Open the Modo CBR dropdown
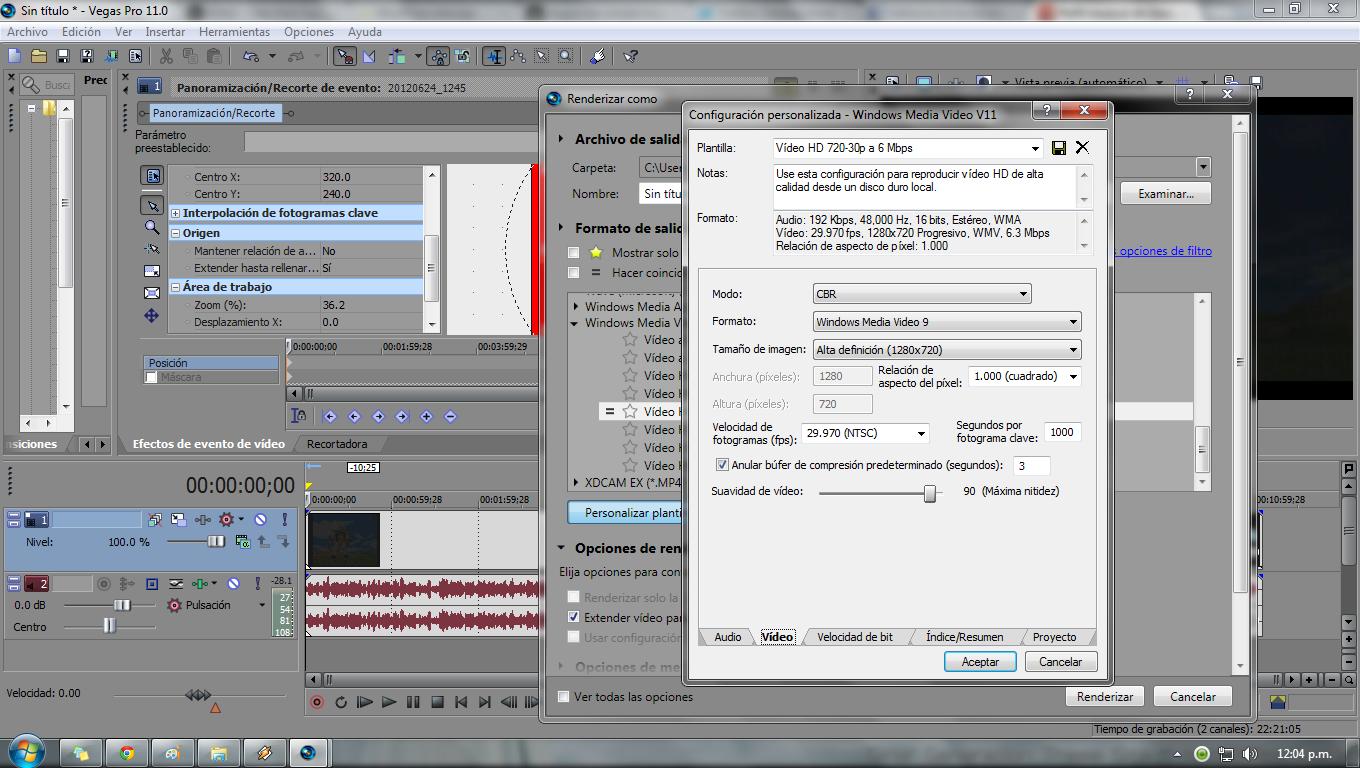This screenshot has height=768, width=1360. coord(922,294)
